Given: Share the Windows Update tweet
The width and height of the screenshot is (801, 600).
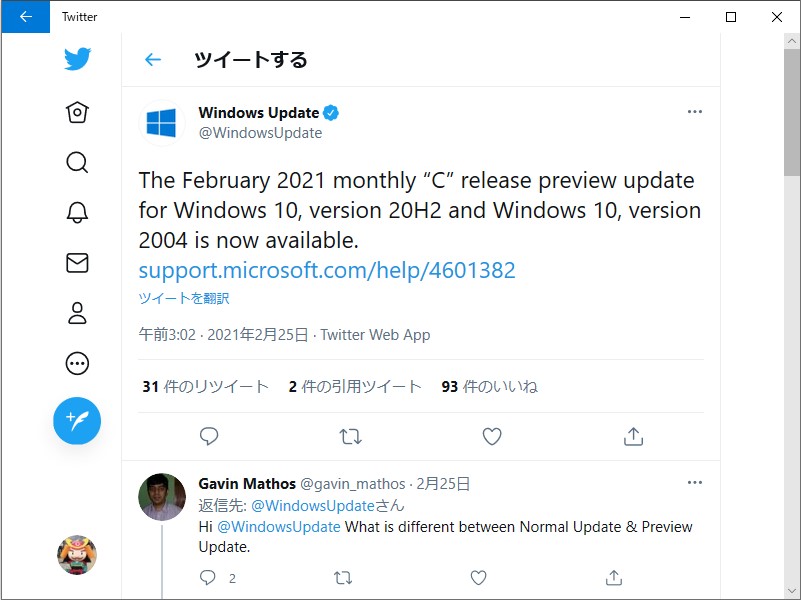Looking at the screenshot, I should point(631,436).
